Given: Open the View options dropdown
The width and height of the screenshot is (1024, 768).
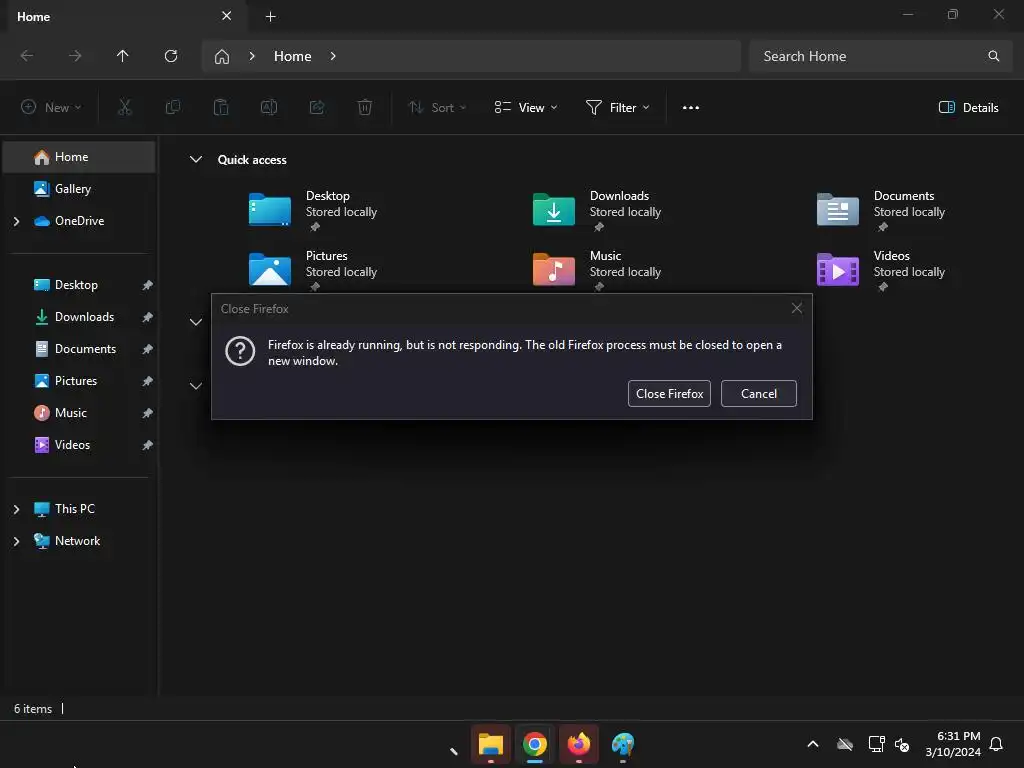Looking at the screenshot, I should pyautogui.click(x=526, y=107).
